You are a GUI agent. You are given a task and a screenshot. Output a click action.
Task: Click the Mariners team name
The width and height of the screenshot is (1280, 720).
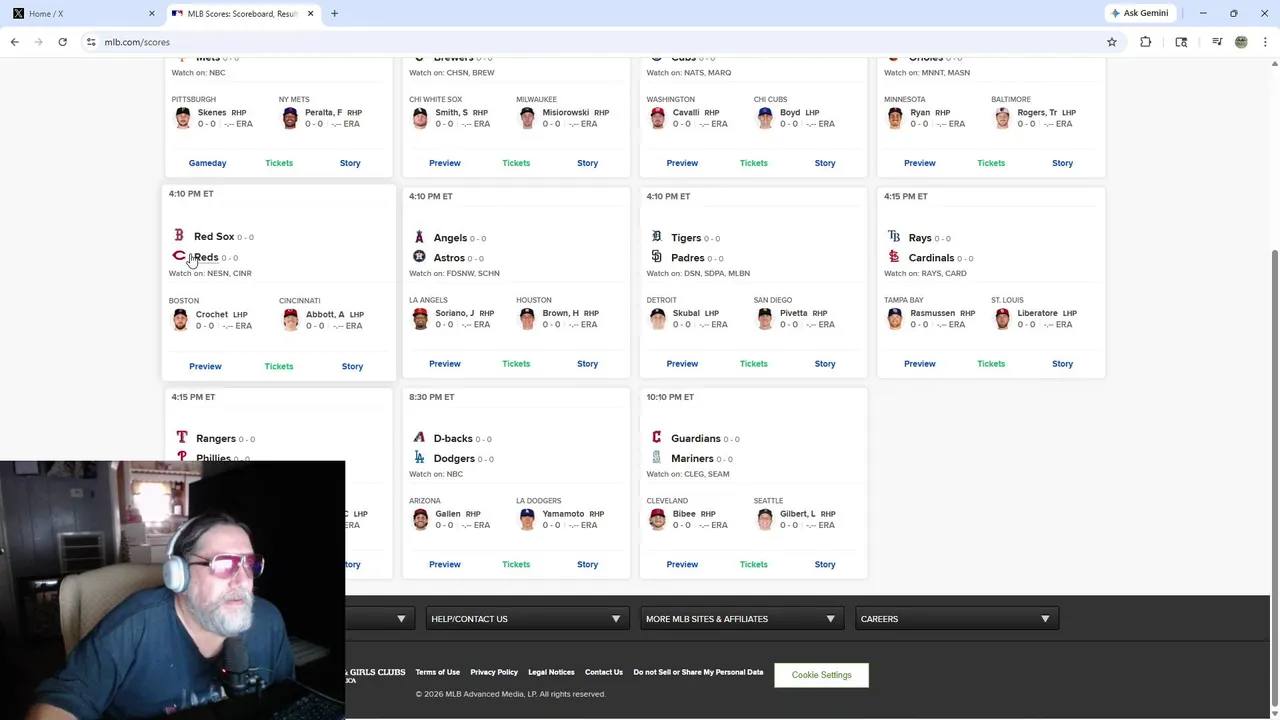pyautogui.click(x=692, y=458)
